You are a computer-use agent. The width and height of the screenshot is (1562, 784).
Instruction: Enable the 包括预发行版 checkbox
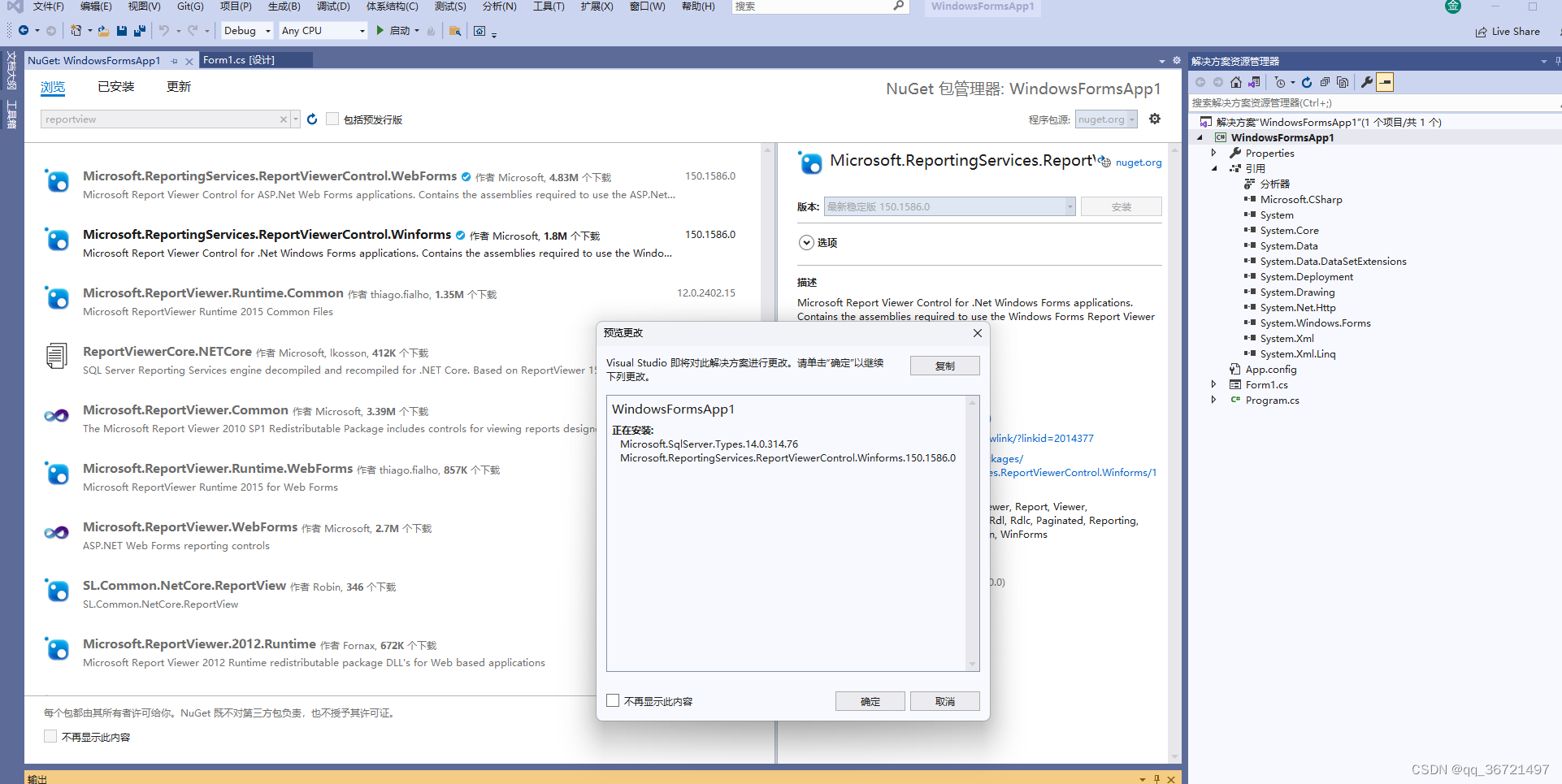point(332,119)
